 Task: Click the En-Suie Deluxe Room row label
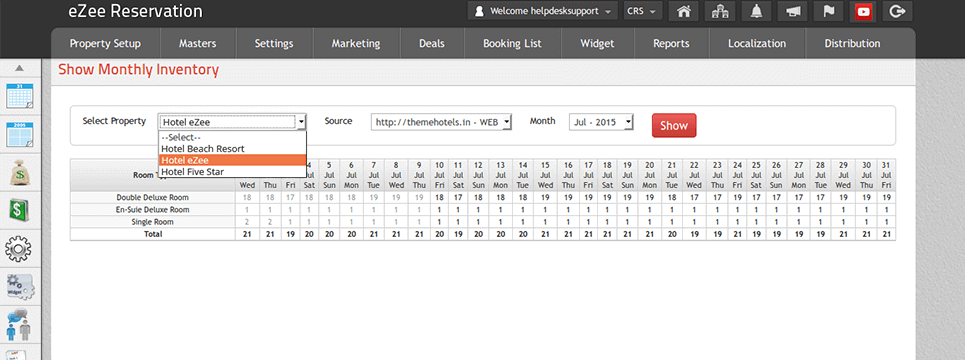click(x=153, y=209)
